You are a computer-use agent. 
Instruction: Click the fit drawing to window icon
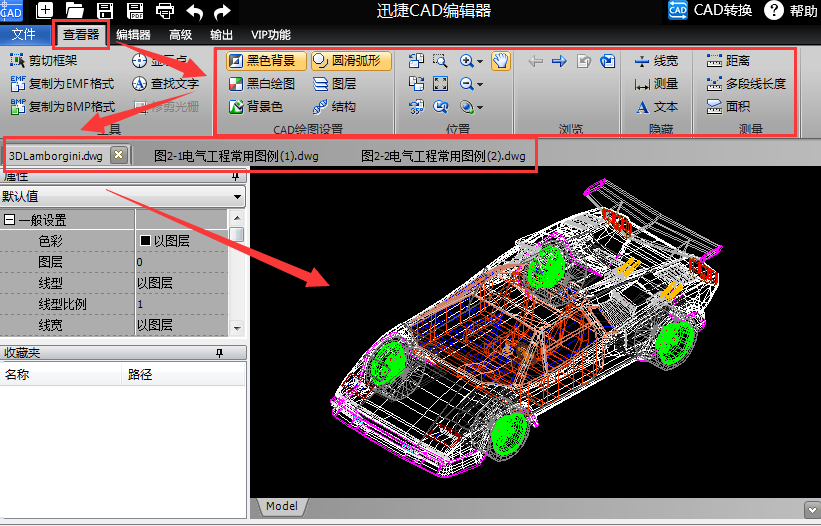point(440,84)
